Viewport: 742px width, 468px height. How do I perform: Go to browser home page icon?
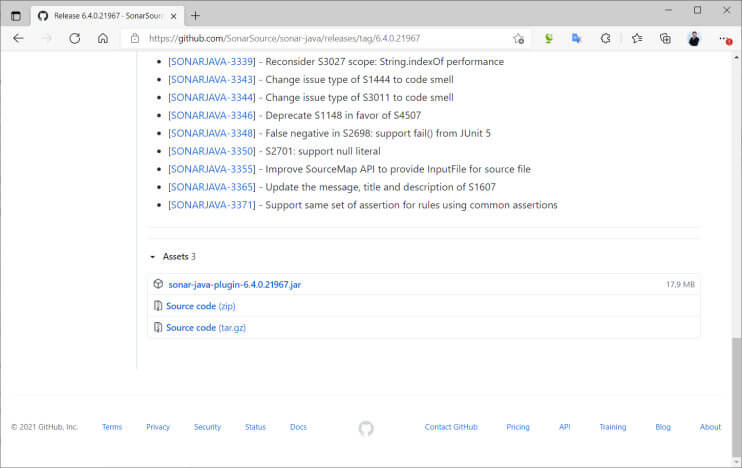[x=103, y=38]
